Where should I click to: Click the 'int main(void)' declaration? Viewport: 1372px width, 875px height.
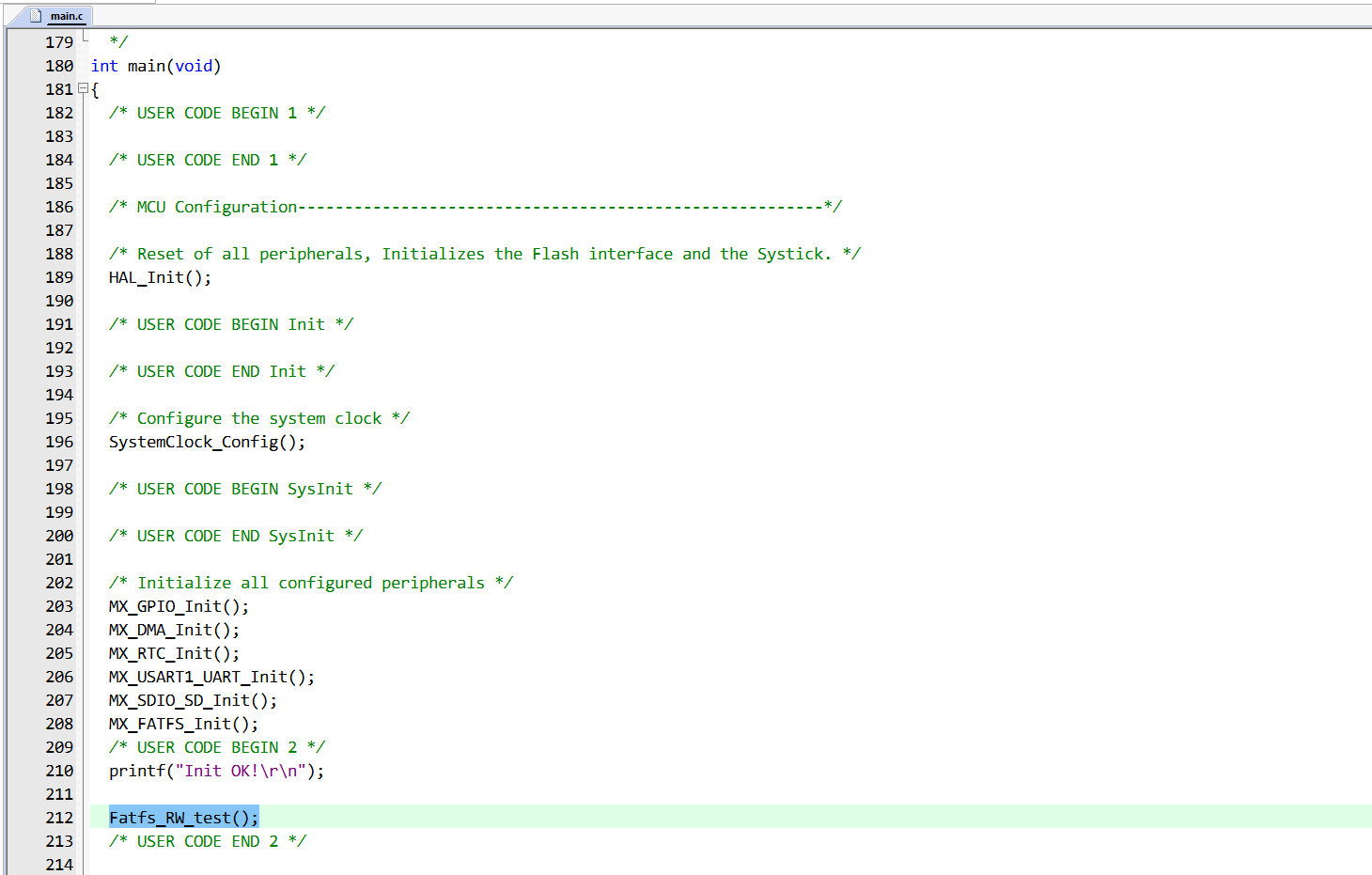(156, 66)
